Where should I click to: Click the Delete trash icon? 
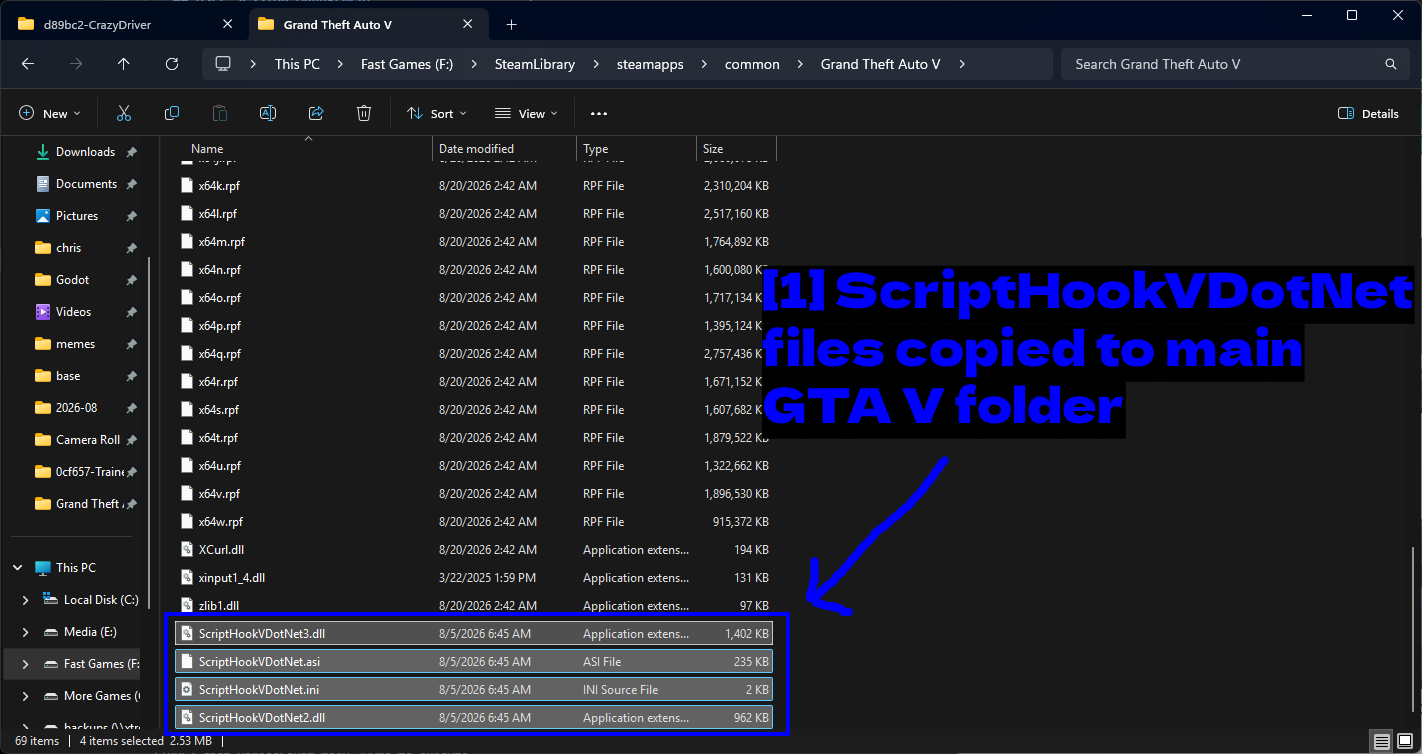[x=364, y=114]
